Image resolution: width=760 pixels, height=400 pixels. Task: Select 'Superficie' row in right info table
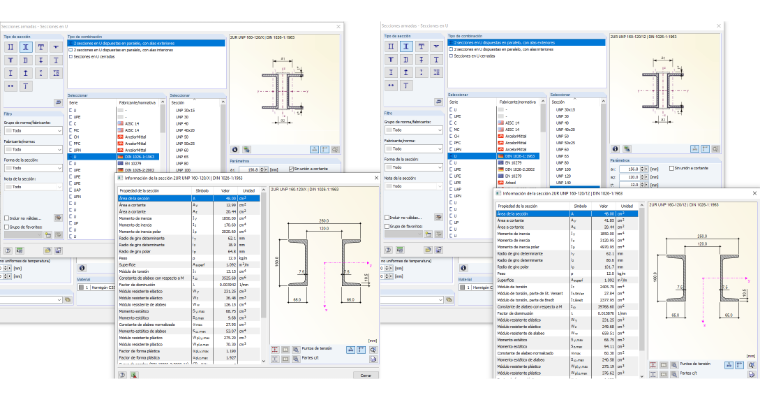pos(567,280)
